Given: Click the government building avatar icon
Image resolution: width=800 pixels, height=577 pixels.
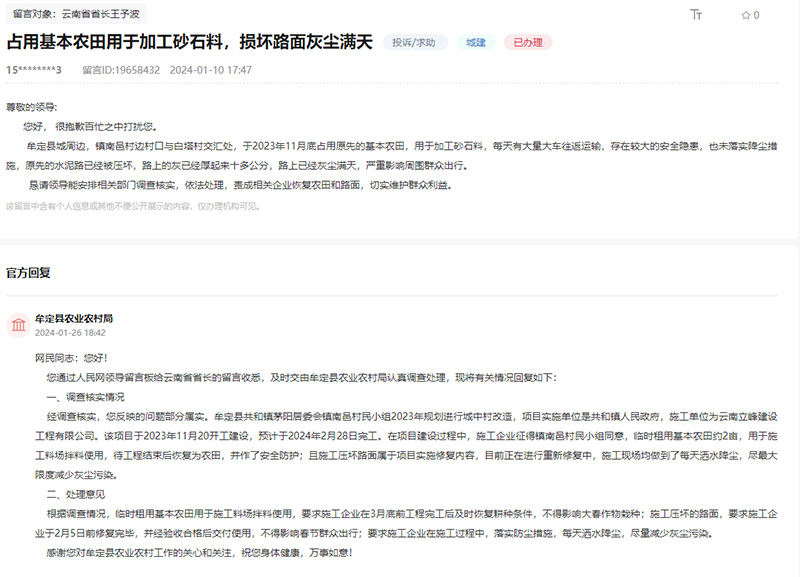Looking at the screenshot, I should (19, 325).
